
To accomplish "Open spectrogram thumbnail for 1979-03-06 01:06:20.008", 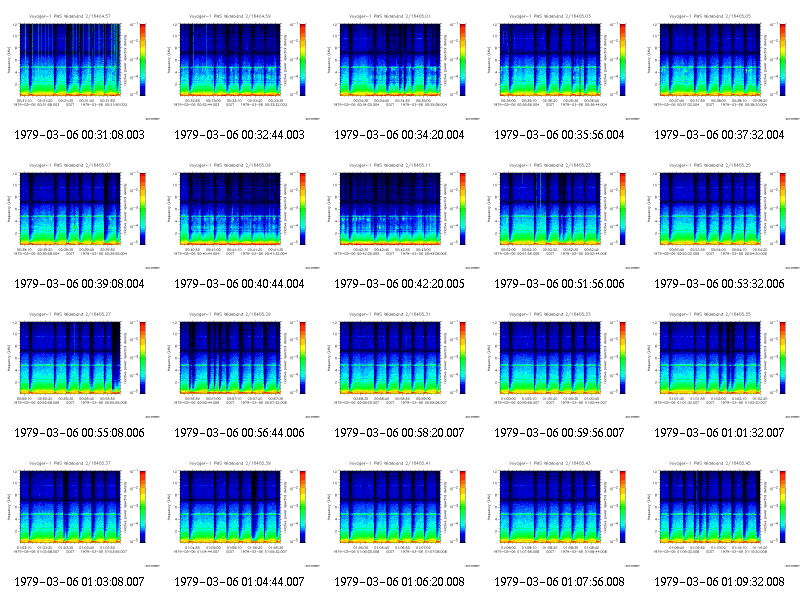I will [x=400, y=513].
